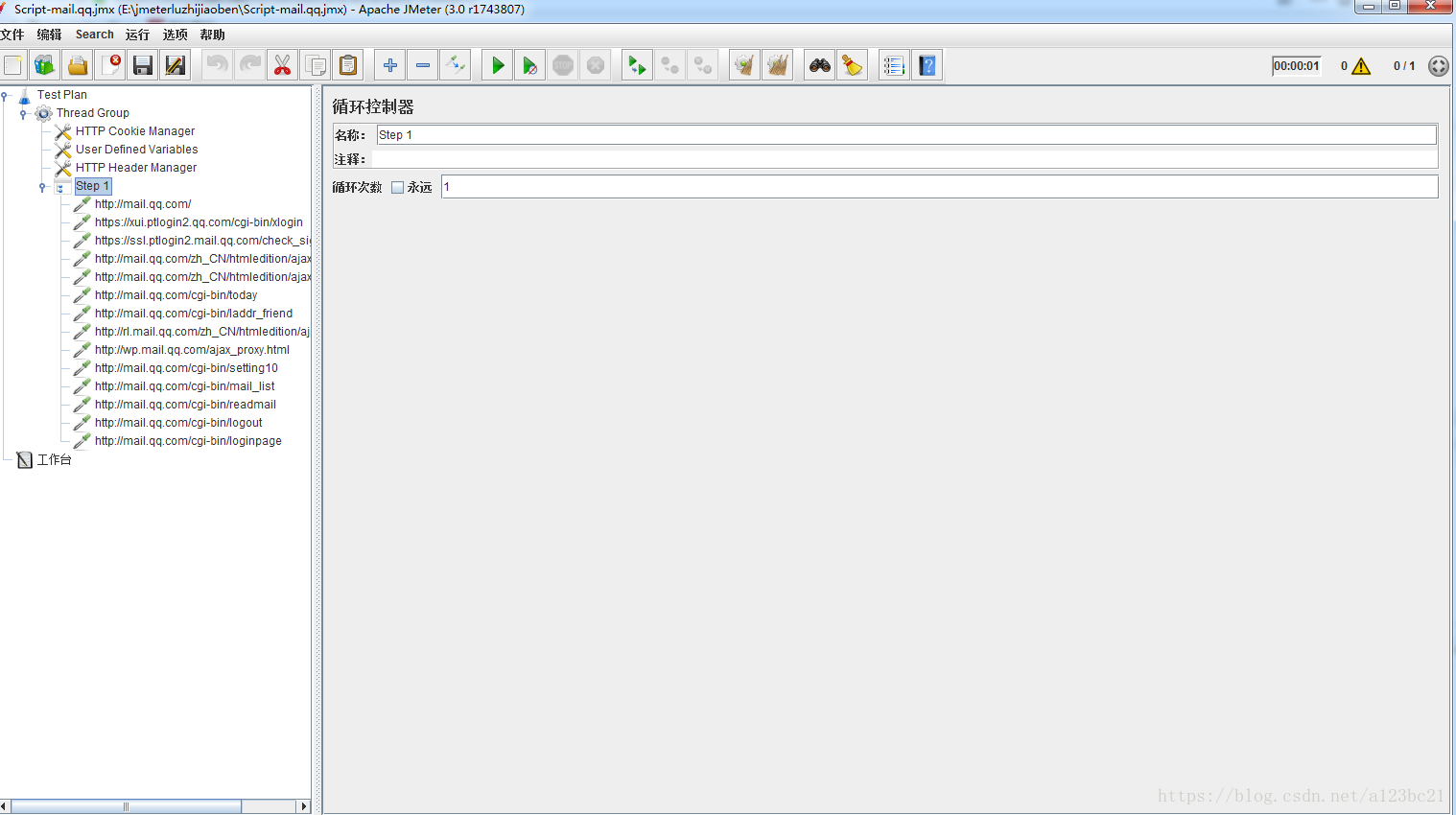Viewport: 1456px width, 815px height.
Task: Select the rl.mail.qq.com sampler
Action: click(202, 332)
